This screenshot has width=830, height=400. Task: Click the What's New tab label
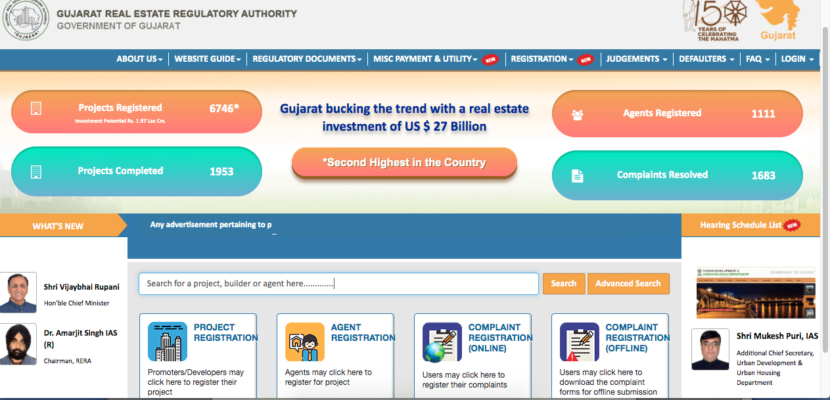tap(58, 226)
